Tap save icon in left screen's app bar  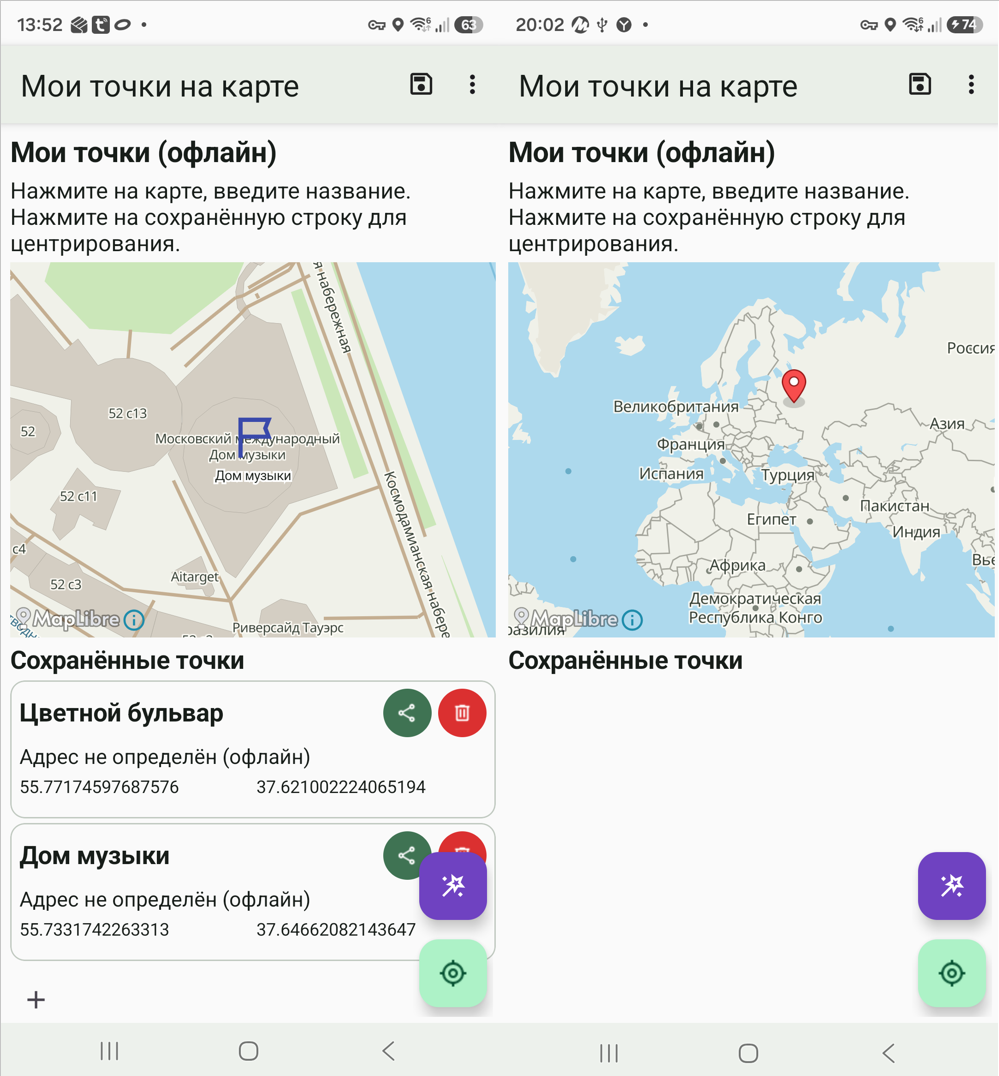(x=421, y=84)
